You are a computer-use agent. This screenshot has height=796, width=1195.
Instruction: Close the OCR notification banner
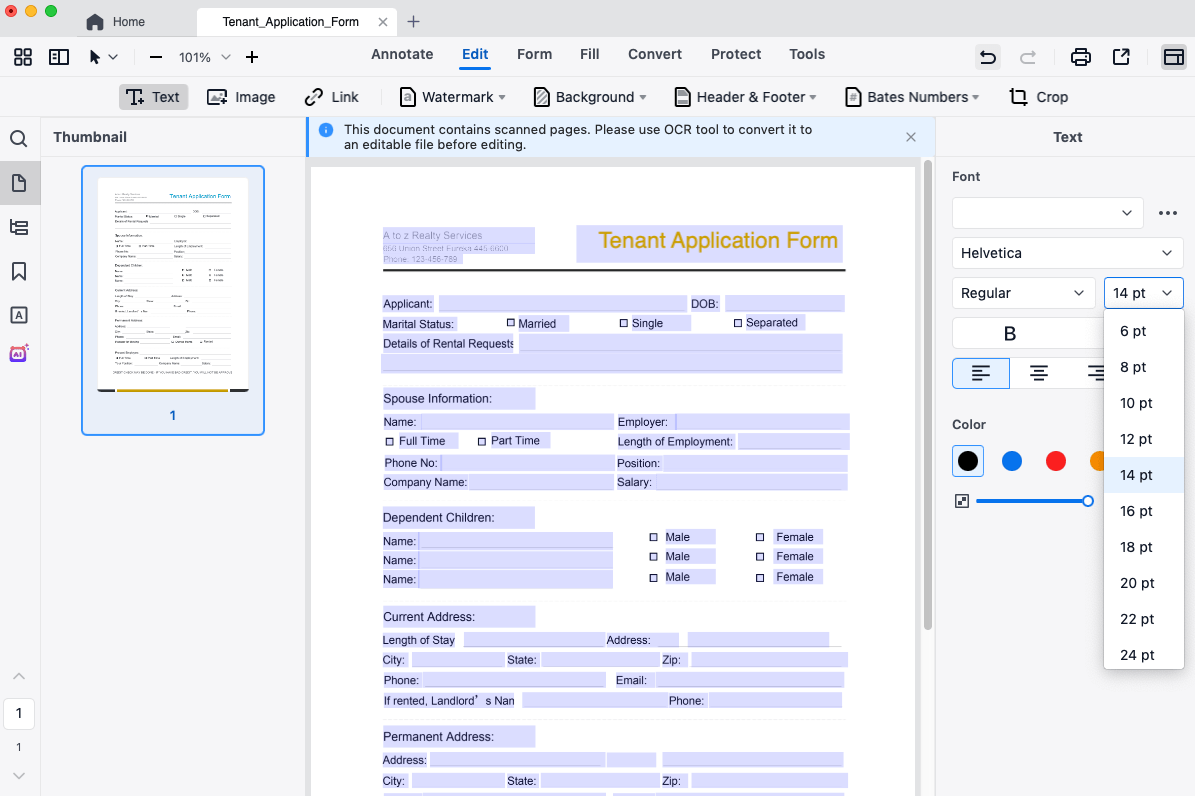coord(911,137)
